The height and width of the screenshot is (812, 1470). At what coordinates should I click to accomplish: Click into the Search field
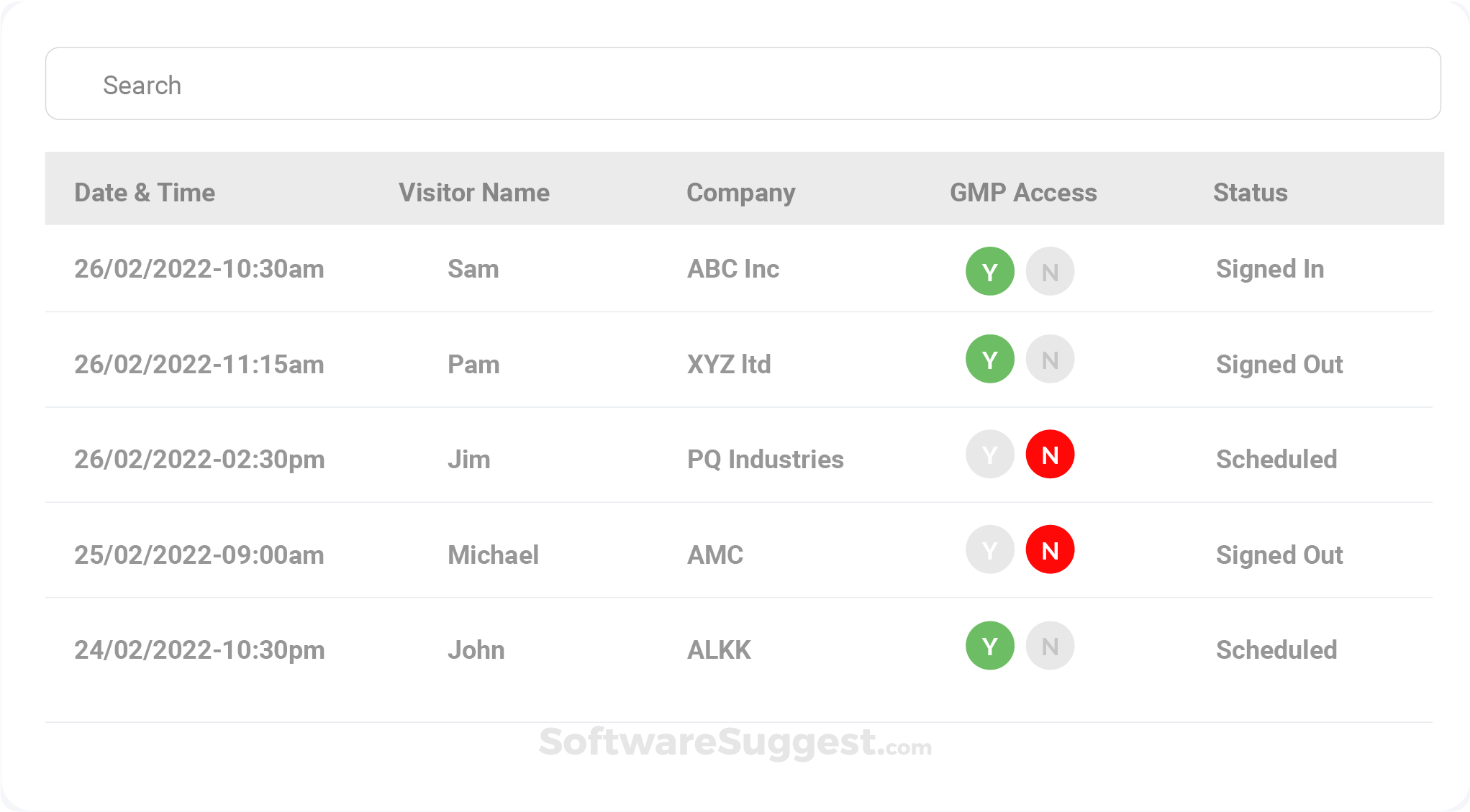[x=743, y=84]
